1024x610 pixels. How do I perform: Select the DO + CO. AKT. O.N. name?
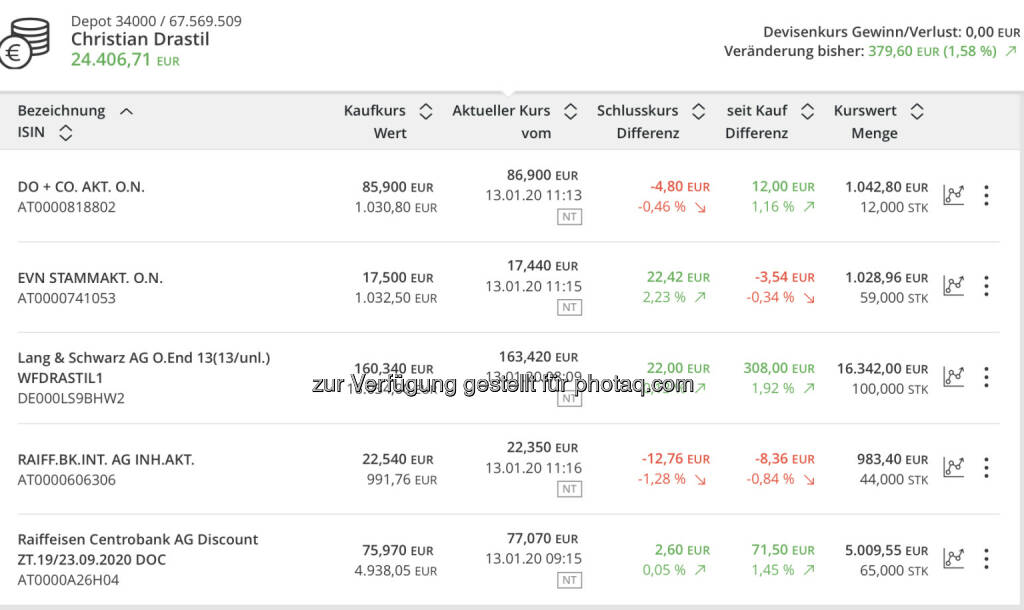(81, 187)
